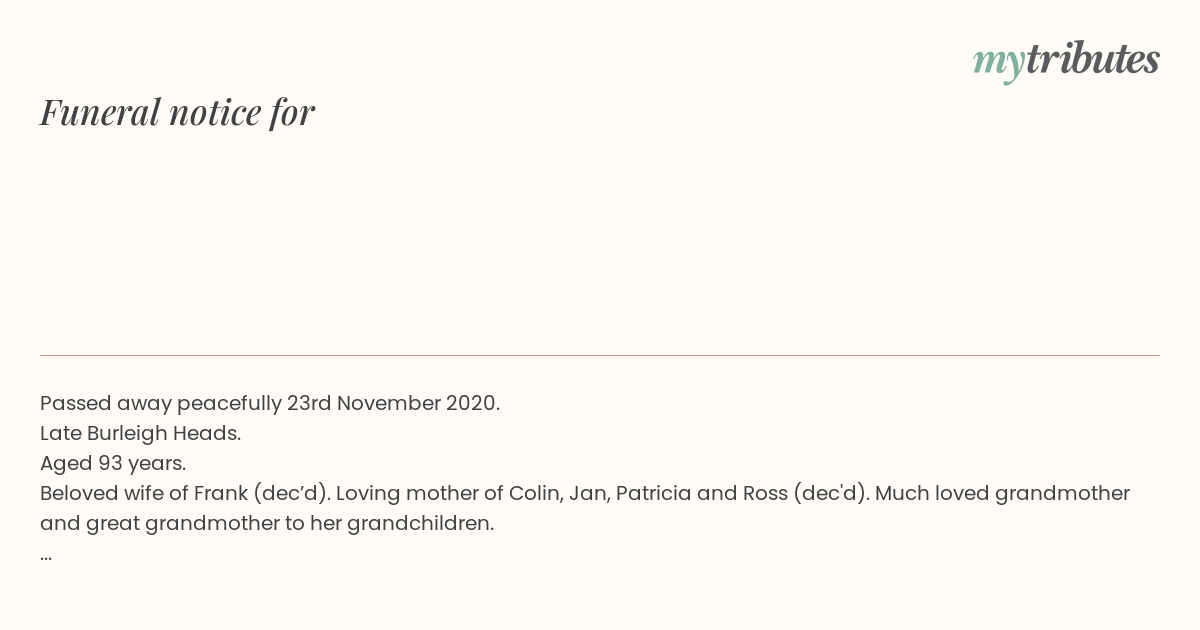Click the name "Jan" in the notice
This screenshot has width=1200, height=630.
pyautogui.click(x=586, y=493)
